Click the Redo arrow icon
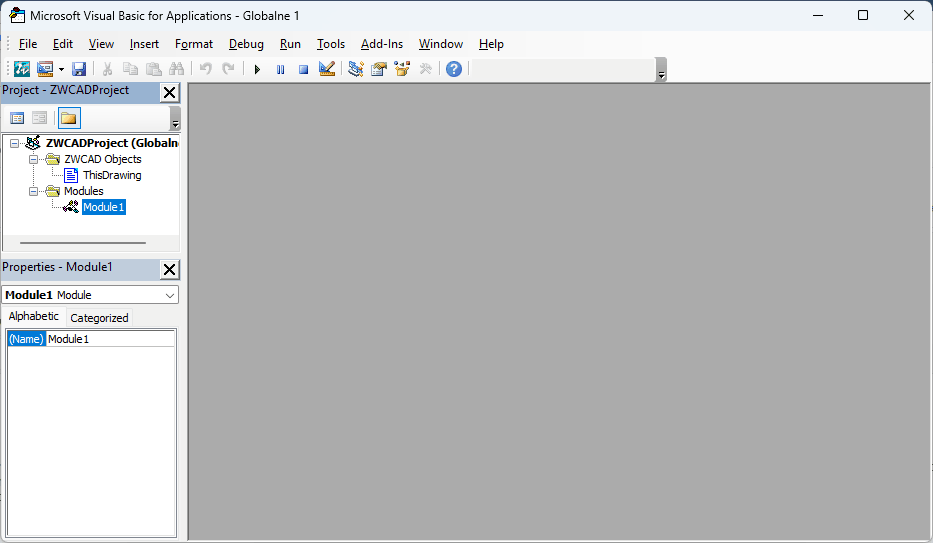 click(228, 69)
